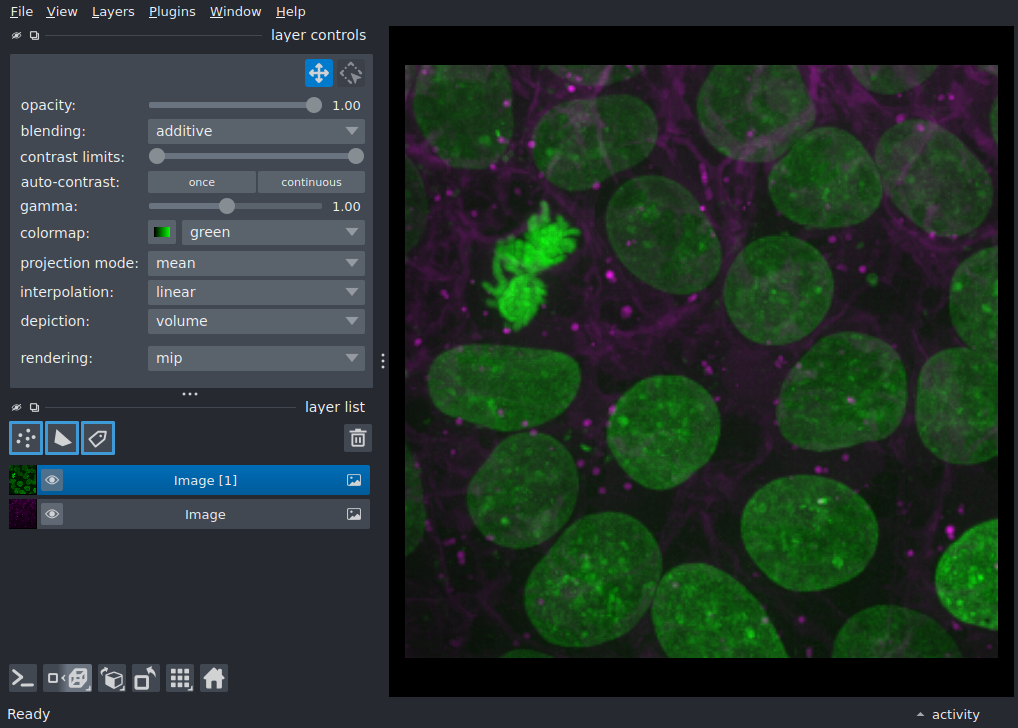Apply auto-contrast once
Screen dimensions: 1018x728
pos(202,182)
